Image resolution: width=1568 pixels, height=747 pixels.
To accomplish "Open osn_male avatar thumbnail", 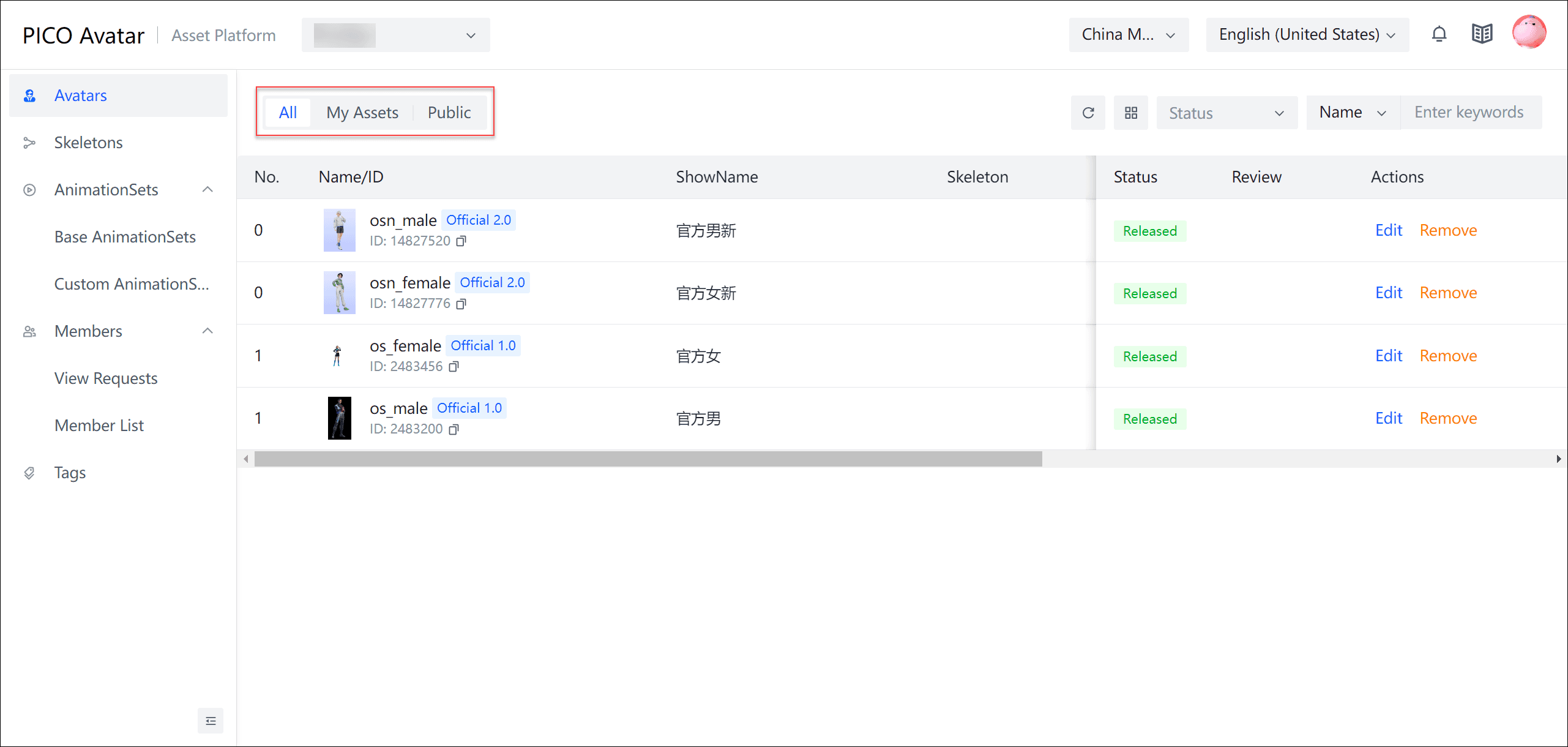I will [x=339, y=230].
